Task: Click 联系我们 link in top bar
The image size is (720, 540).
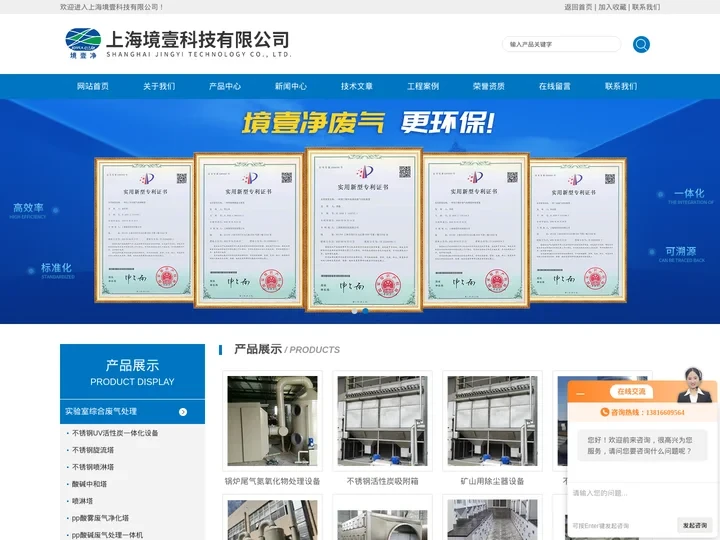Action: tap(646, 7)
